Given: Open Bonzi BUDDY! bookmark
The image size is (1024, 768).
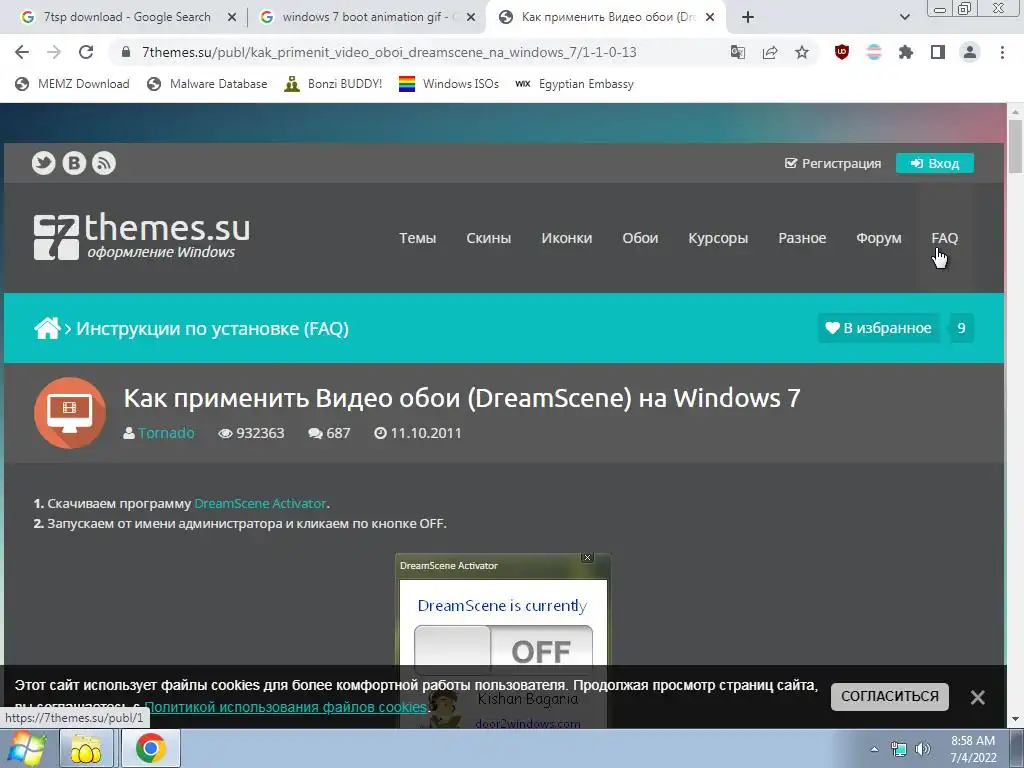Looking at the screenshot, I should click(334, 84).
